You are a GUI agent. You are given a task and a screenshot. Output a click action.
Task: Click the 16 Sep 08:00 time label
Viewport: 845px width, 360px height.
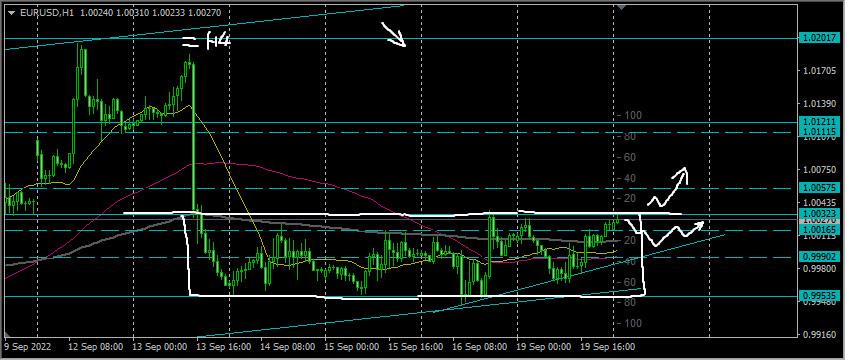tap(479, 347)
